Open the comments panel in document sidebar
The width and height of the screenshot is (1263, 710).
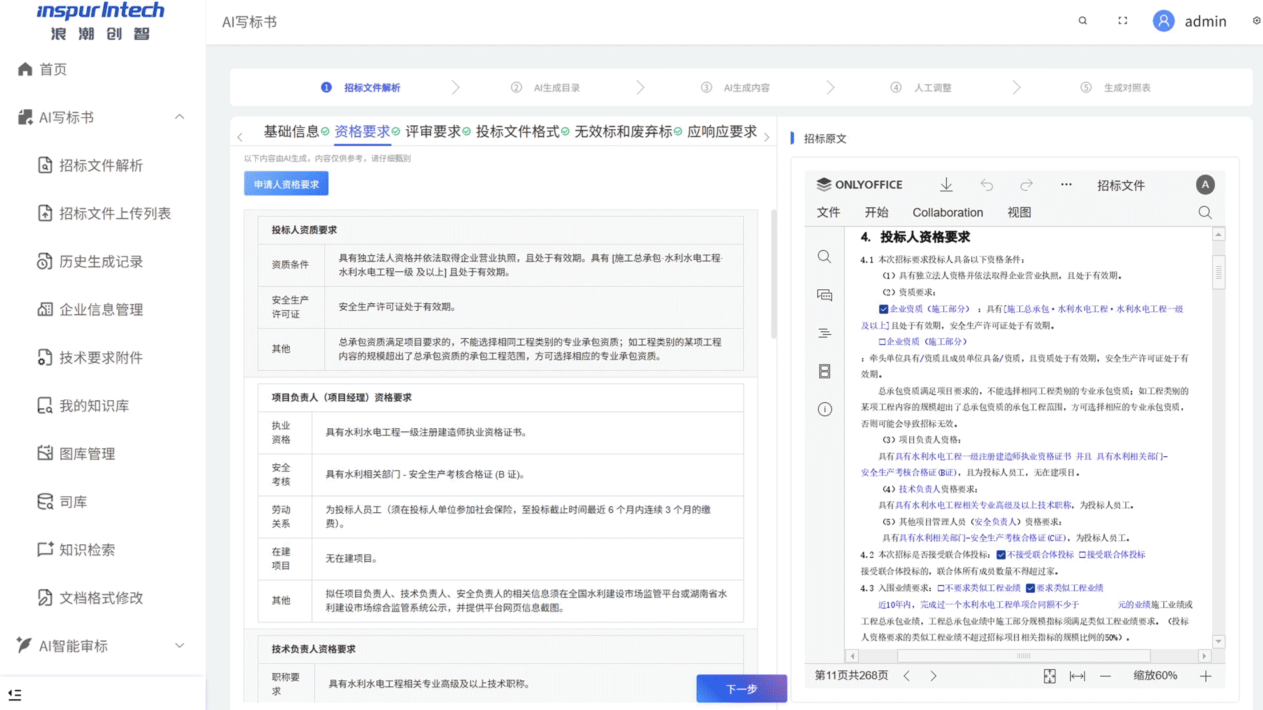824,295
